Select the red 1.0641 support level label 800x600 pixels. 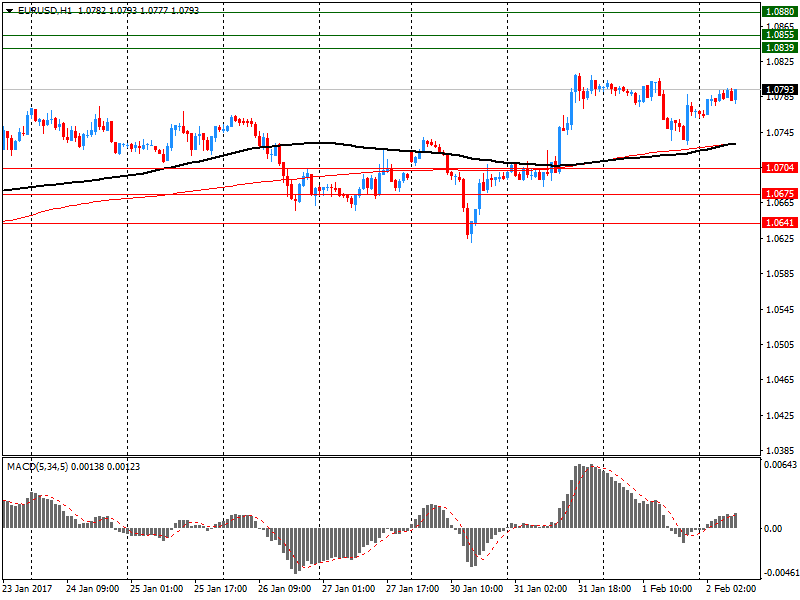click(x=780, y=222)
